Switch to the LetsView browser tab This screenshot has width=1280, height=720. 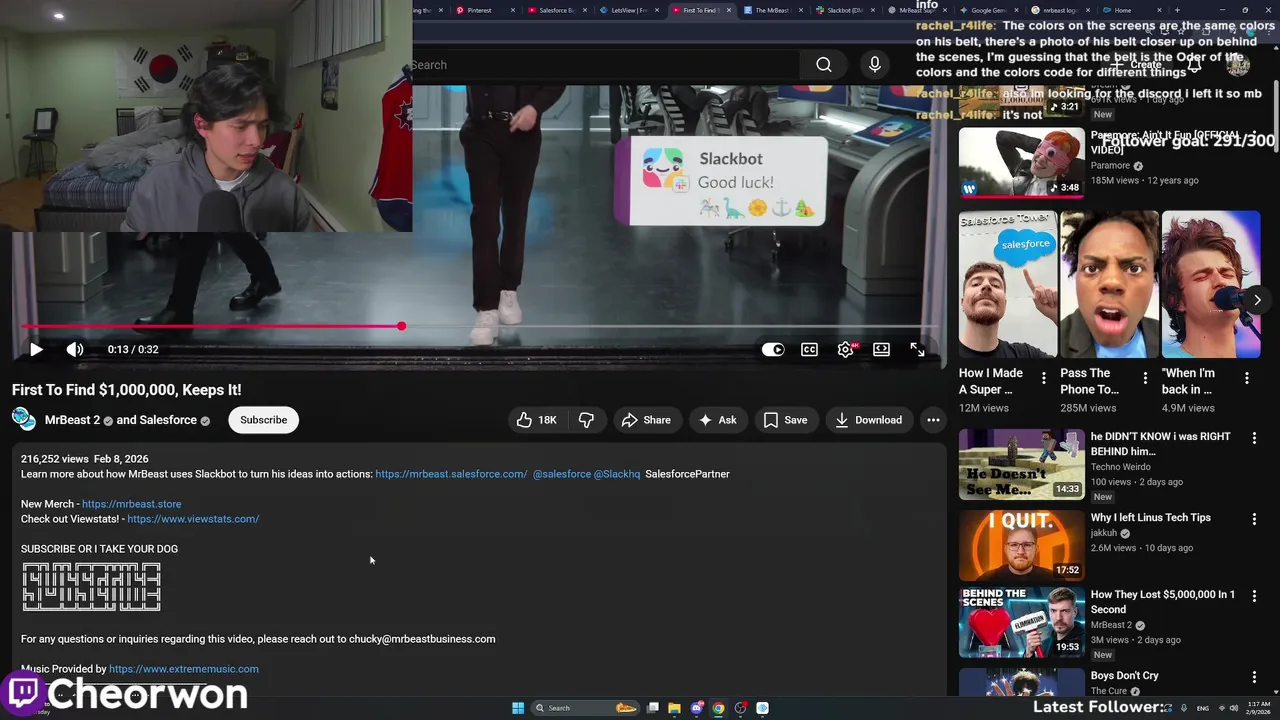pos(629,10)
